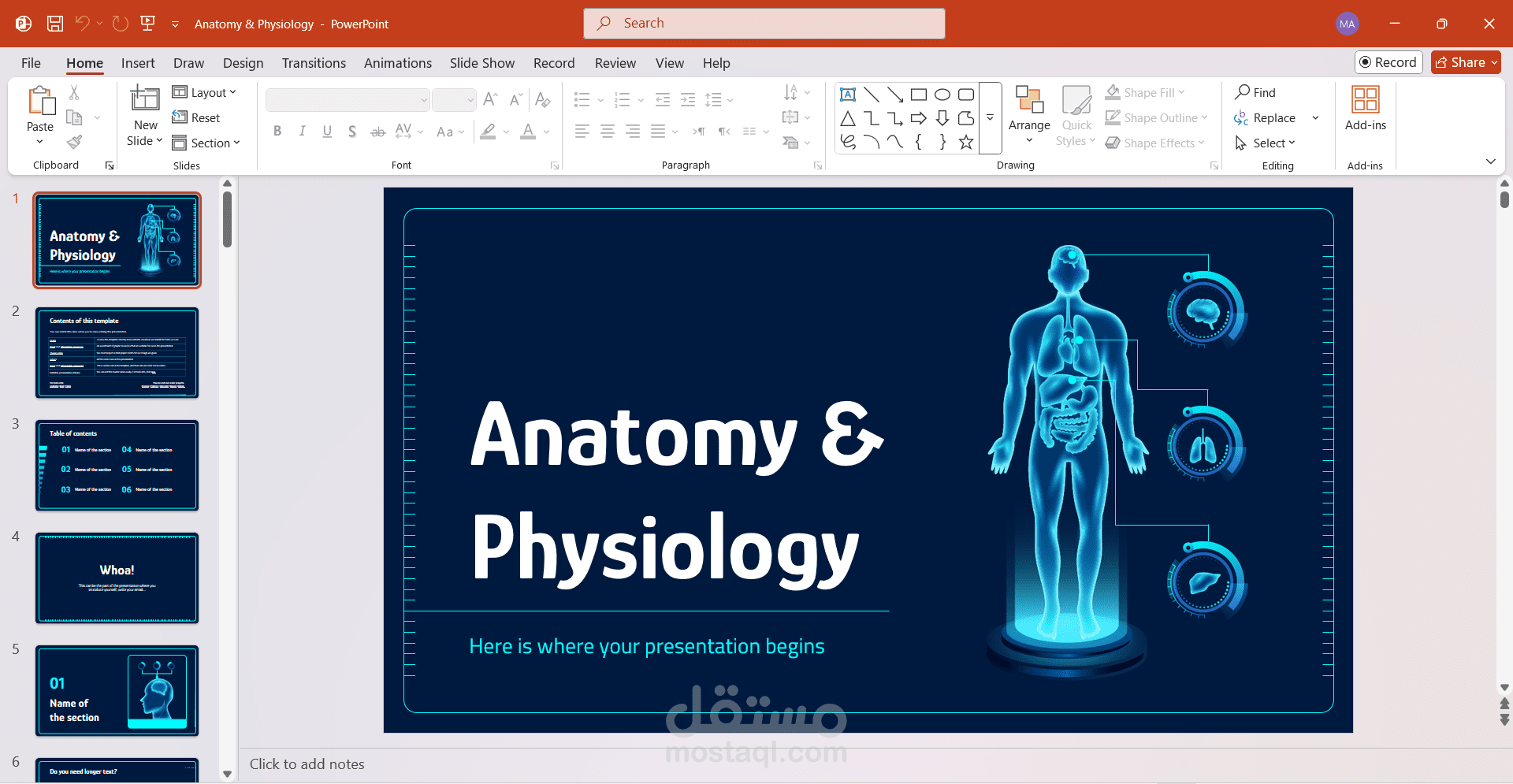
Task: Undo the last action in title bar
Action: pos(82,24)
